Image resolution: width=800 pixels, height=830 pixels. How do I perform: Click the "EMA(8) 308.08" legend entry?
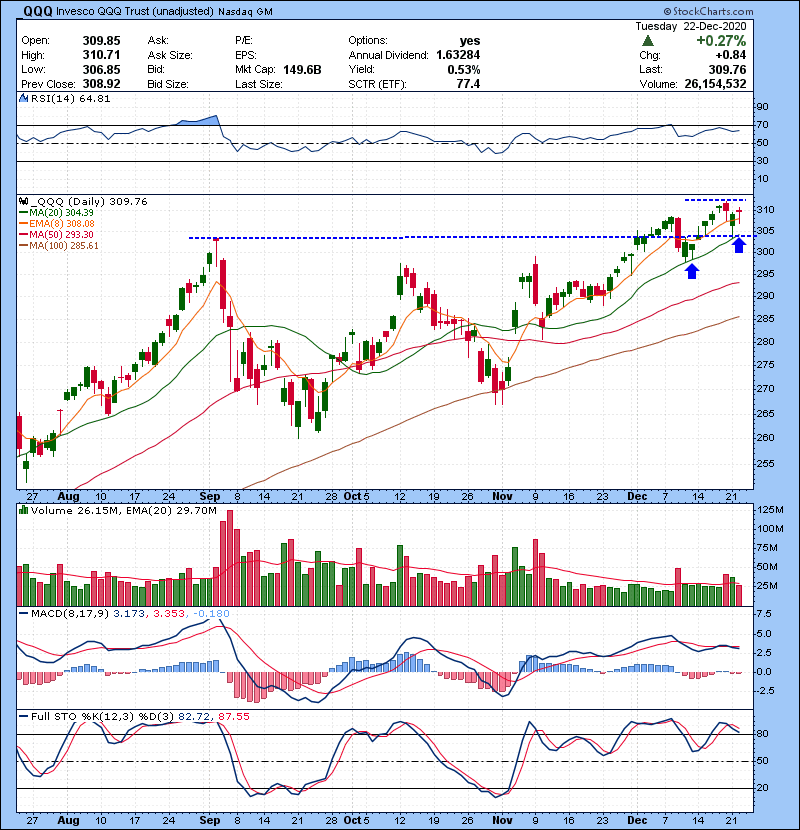(x=62, y=224)
